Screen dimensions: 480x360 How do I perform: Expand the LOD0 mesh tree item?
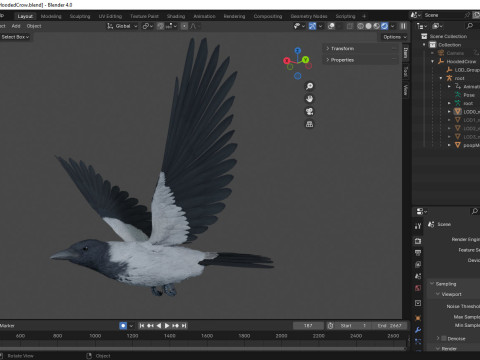(449, 112)
